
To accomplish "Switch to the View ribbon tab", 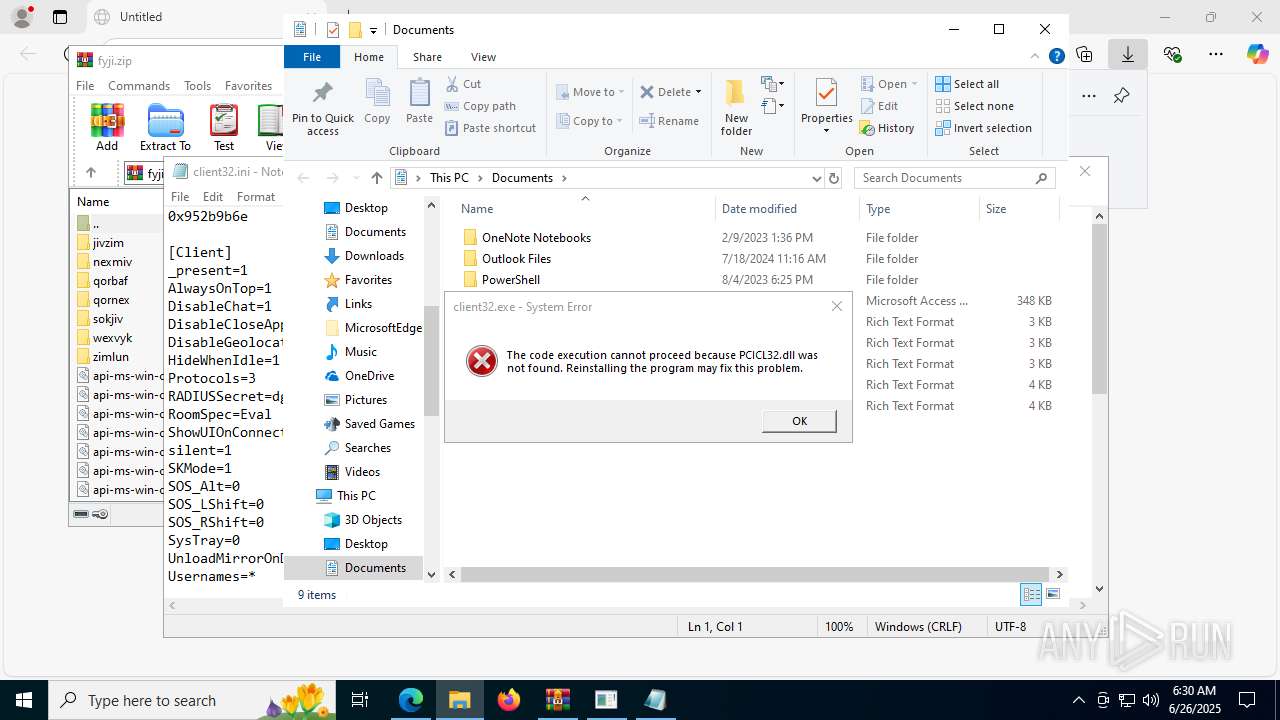I will 483,57.
